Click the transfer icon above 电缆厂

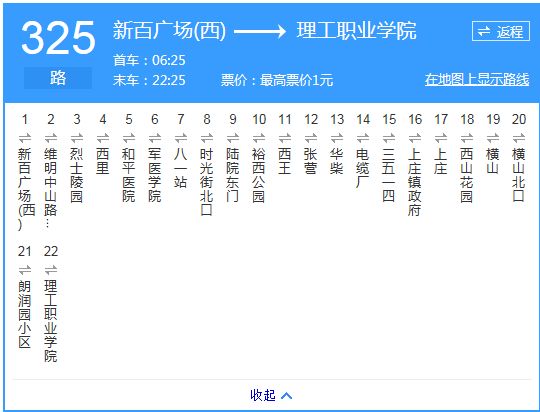pos(363,138)
